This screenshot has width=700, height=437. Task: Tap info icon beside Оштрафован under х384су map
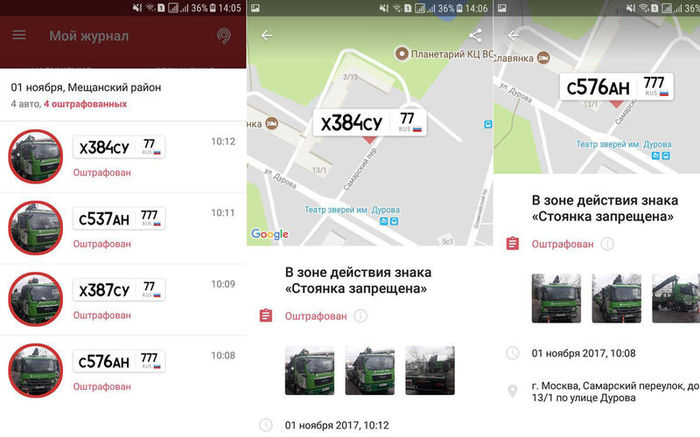361,316
